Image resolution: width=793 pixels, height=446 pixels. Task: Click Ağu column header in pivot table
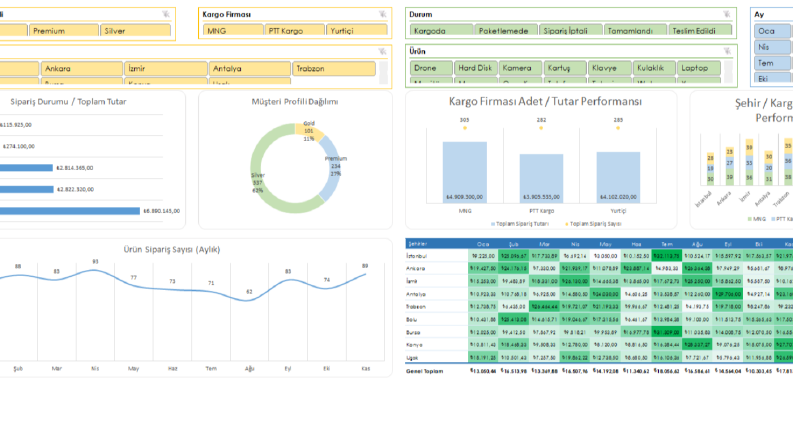pos(697,244)
